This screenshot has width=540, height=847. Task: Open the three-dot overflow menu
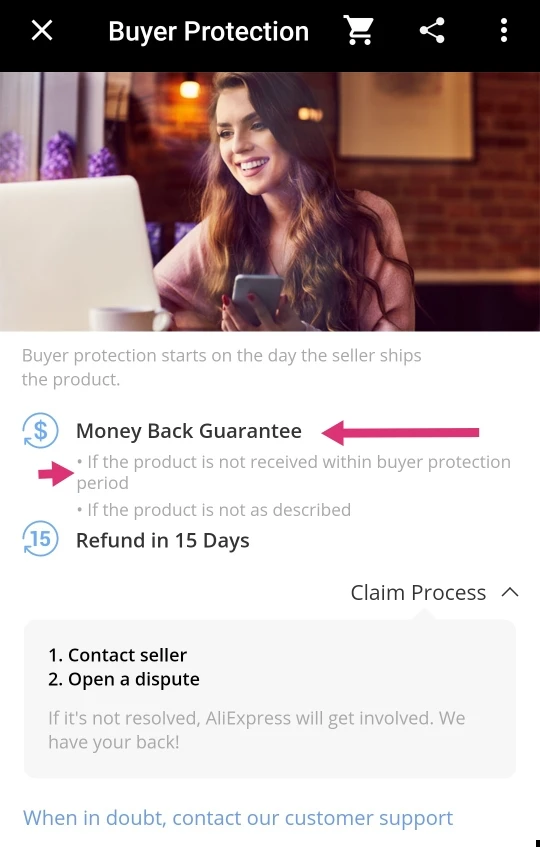(x=504, y=30)
